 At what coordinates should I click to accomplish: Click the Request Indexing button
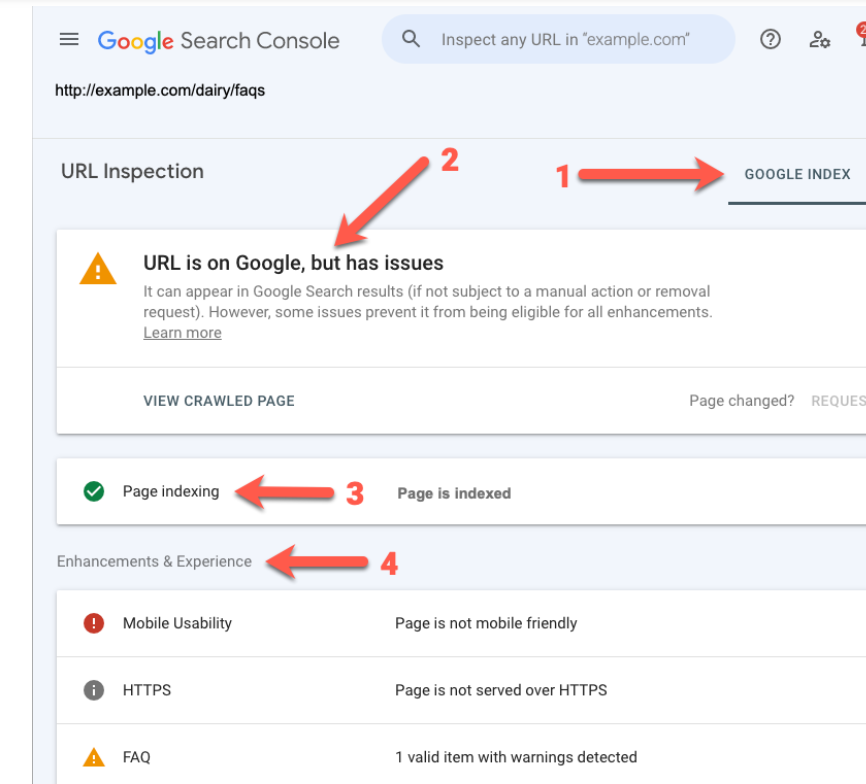pos(838,401)
